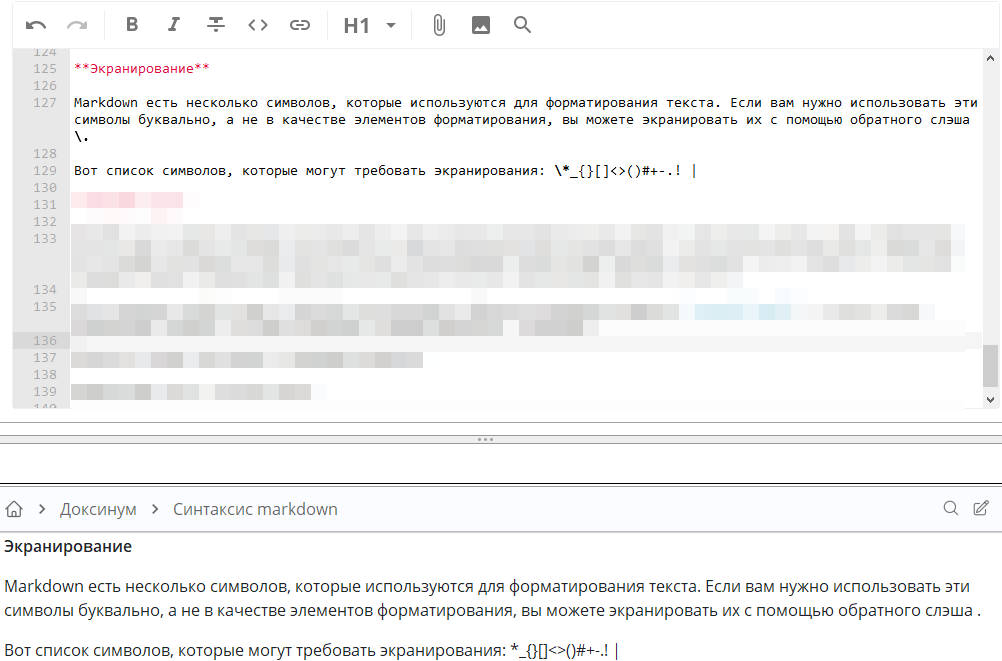Click the undo arrow icon
This screenshot has width=1002, height=661.
36,25
